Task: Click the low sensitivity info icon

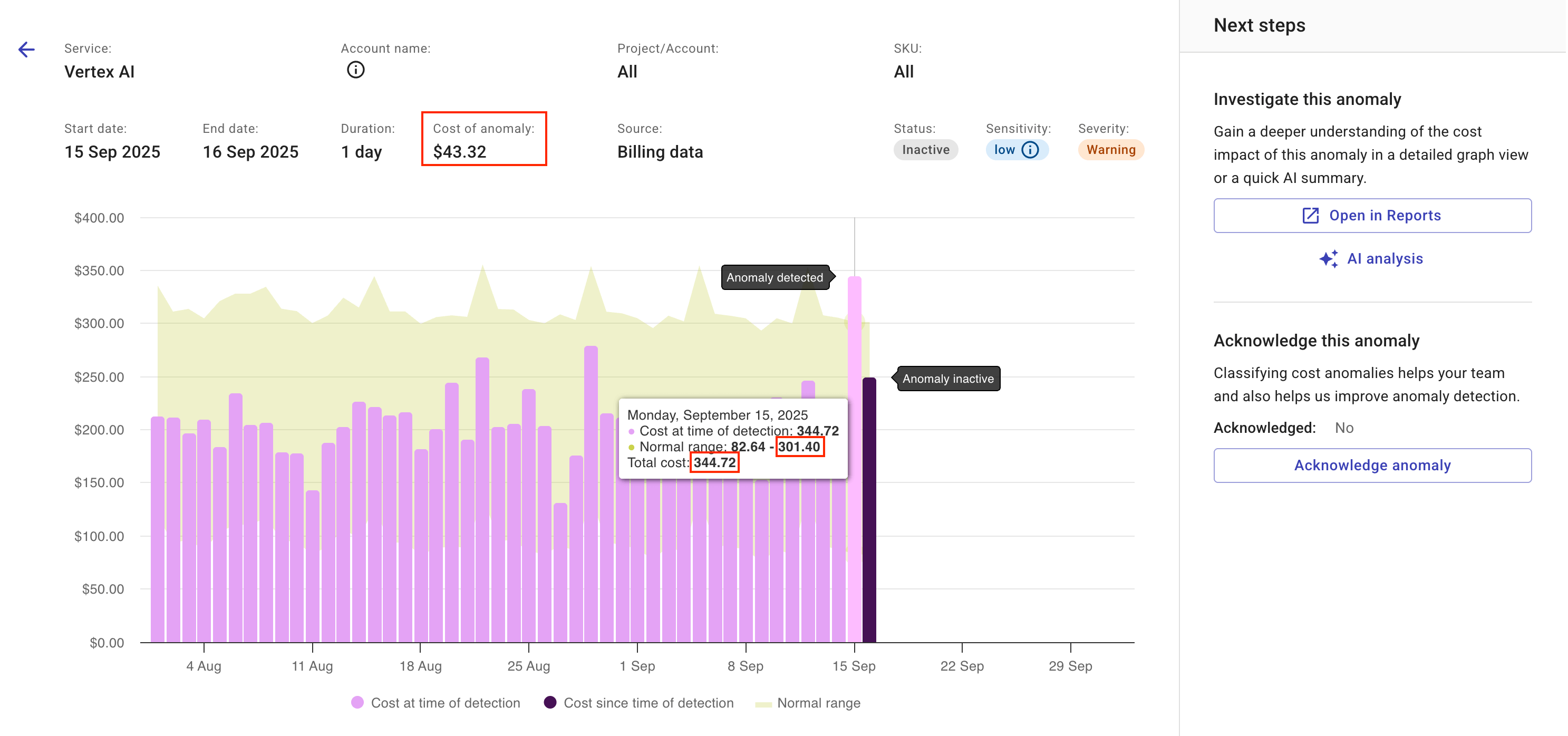Action: click(1030, 150)
